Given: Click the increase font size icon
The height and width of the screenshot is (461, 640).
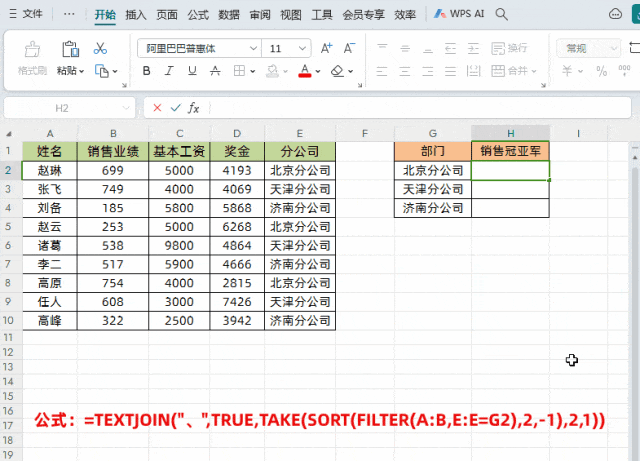Looking at the screenshot, I should (x=326, y=48).
